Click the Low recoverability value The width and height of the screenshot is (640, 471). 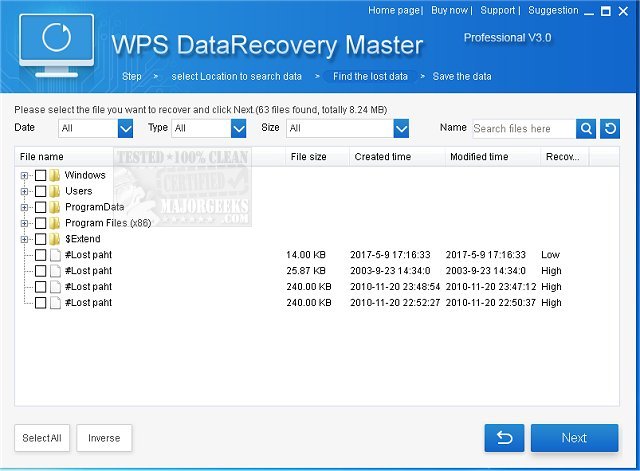point(550,255)
